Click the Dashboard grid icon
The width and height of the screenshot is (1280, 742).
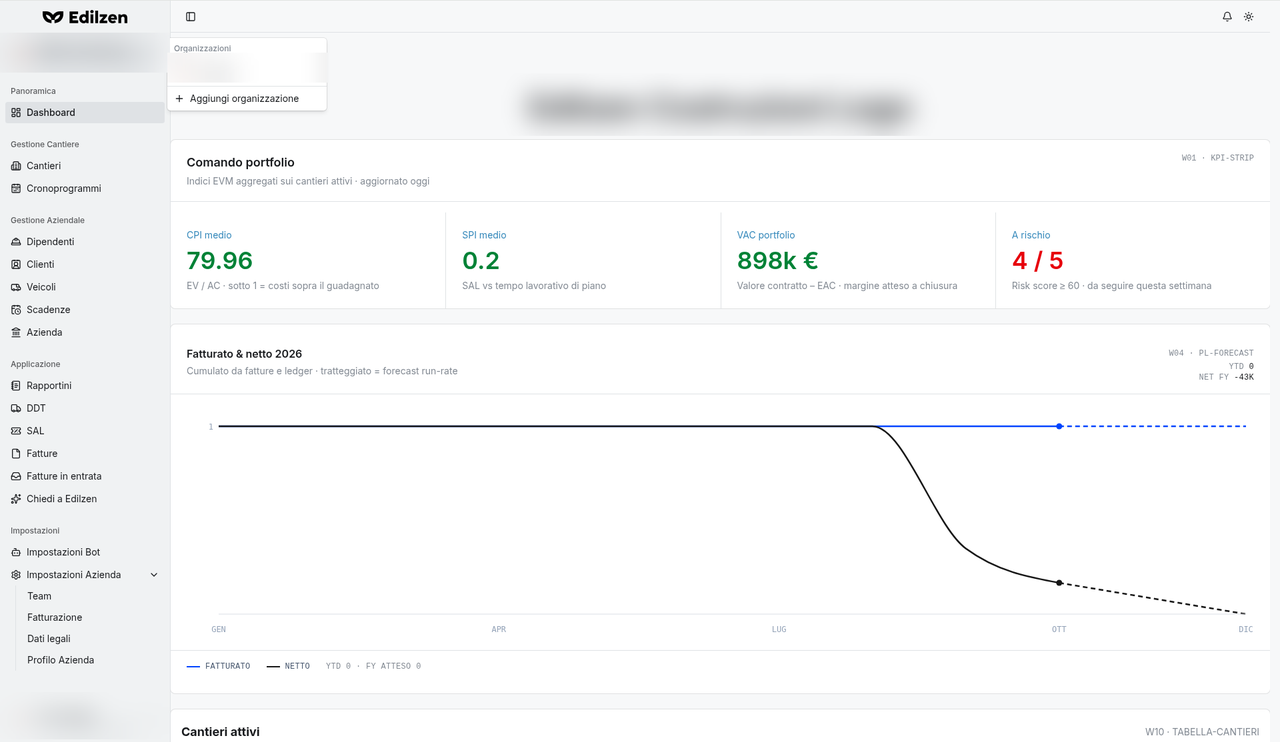(16, 113)
